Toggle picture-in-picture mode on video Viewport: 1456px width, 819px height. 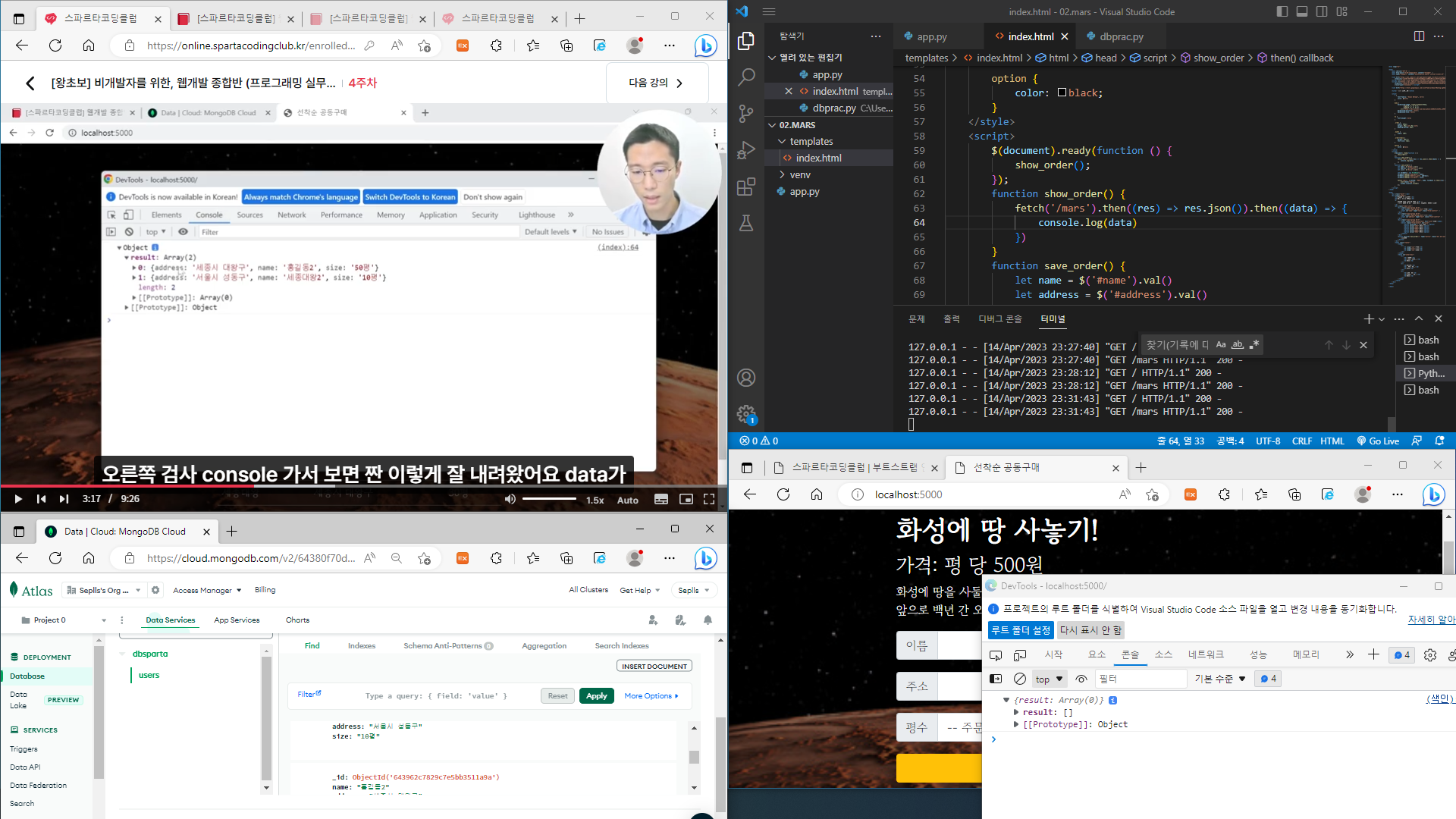point(686,499)
